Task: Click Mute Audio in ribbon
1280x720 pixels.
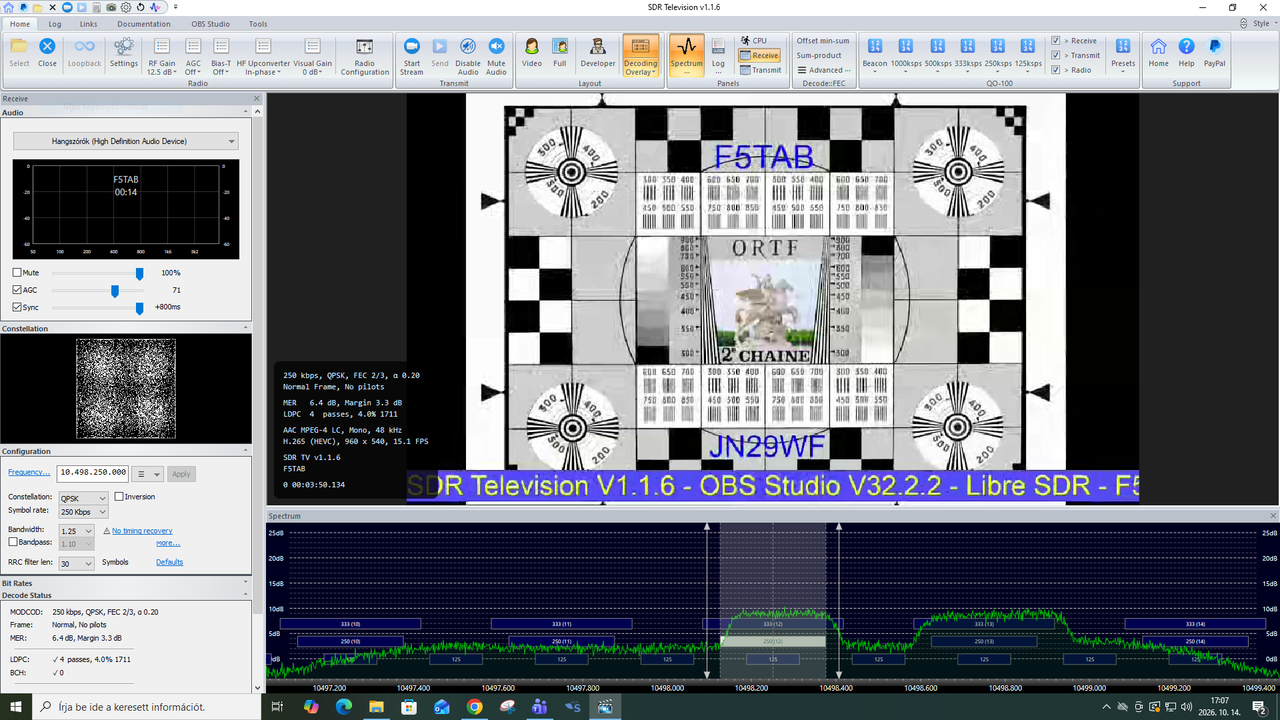Action: click(496, 56)
